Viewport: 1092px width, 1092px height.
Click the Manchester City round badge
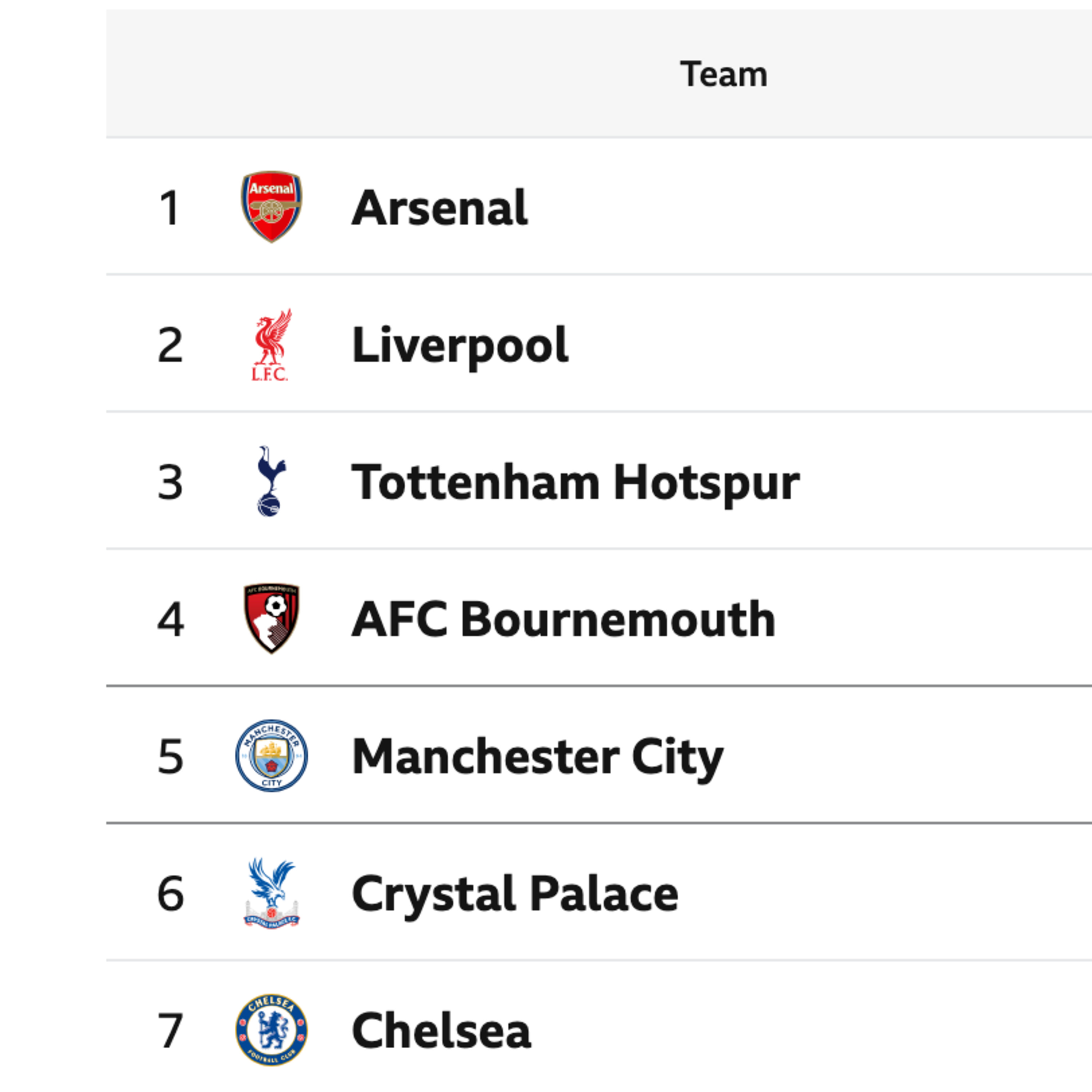[x=271, y=756]
